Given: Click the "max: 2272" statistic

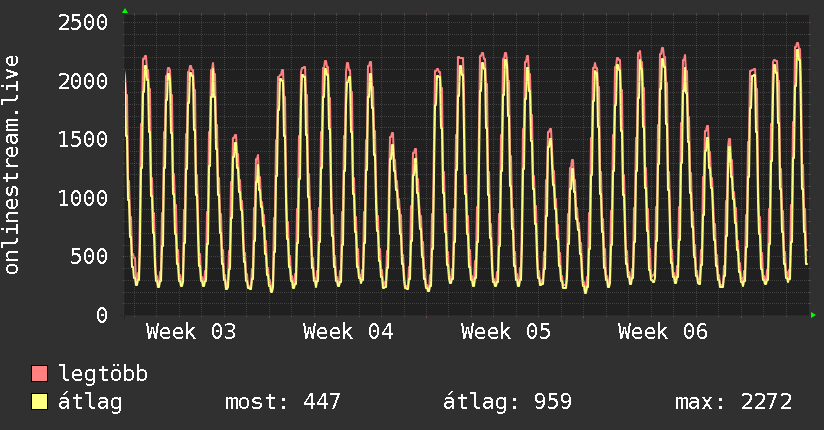Looking at the screenshot, I should point(734,403).
